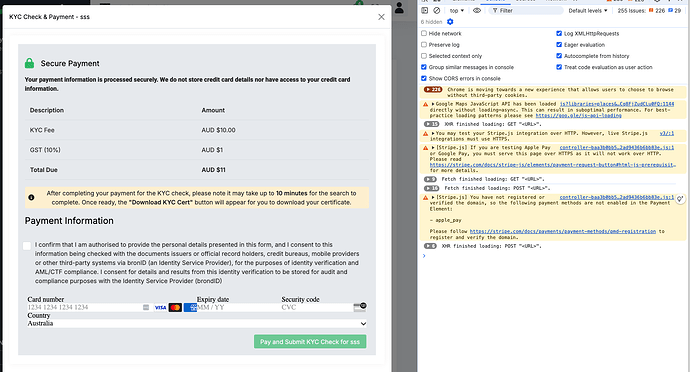Clear the console with the clear icon
Viewport: 690px width, 372px height.
tap(437, 11)
